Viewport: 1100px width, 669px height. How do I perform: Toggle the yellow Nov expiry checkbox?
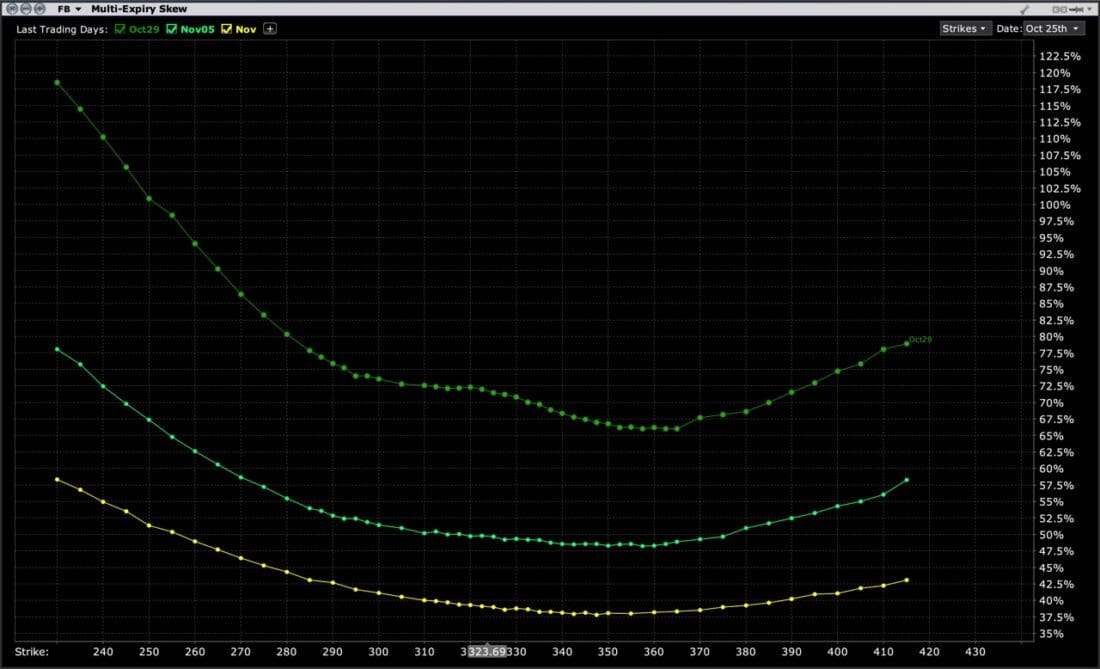(226, 29)
